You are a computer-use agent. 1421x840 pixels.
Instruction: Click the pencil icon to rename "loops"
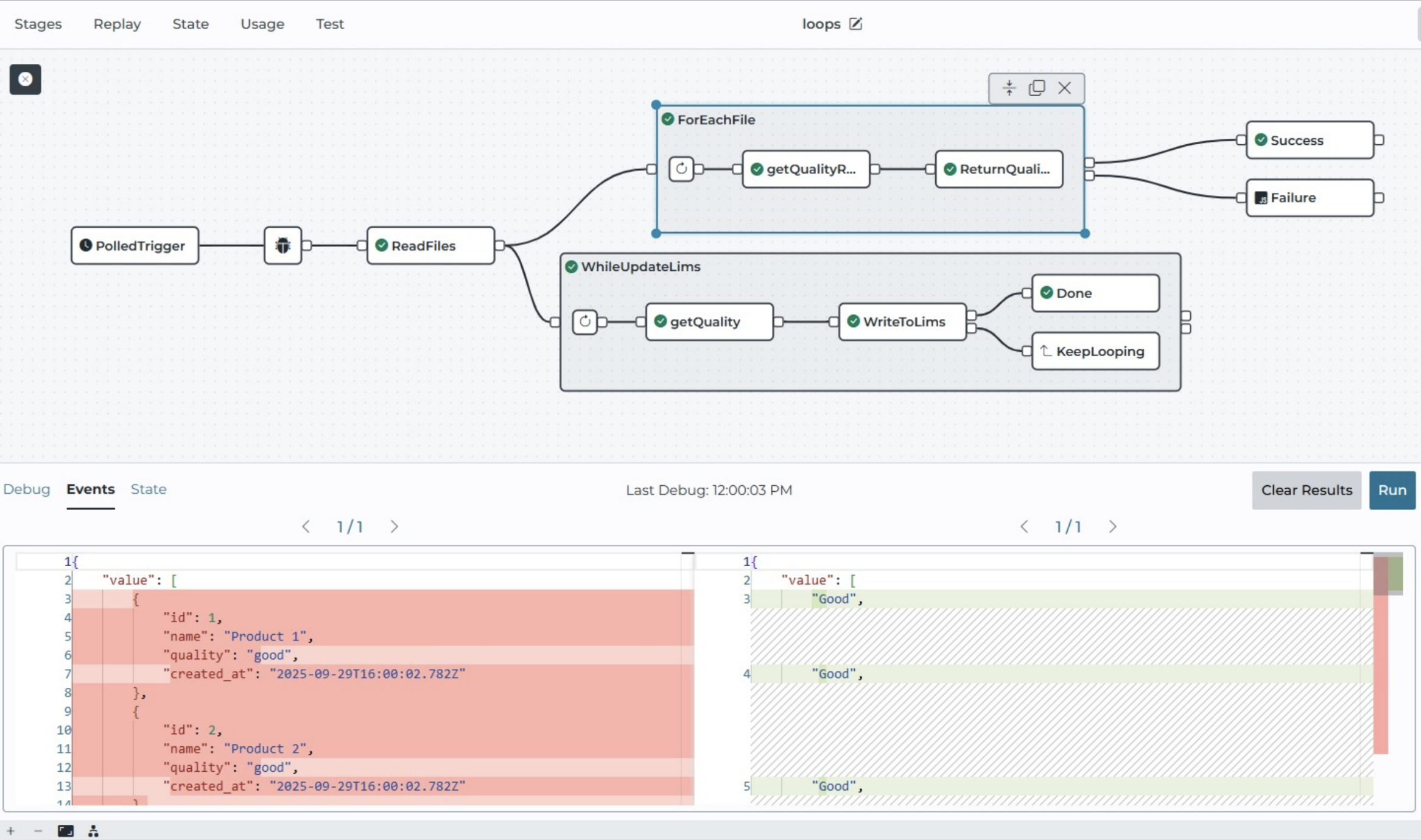[x=856, y=24]
